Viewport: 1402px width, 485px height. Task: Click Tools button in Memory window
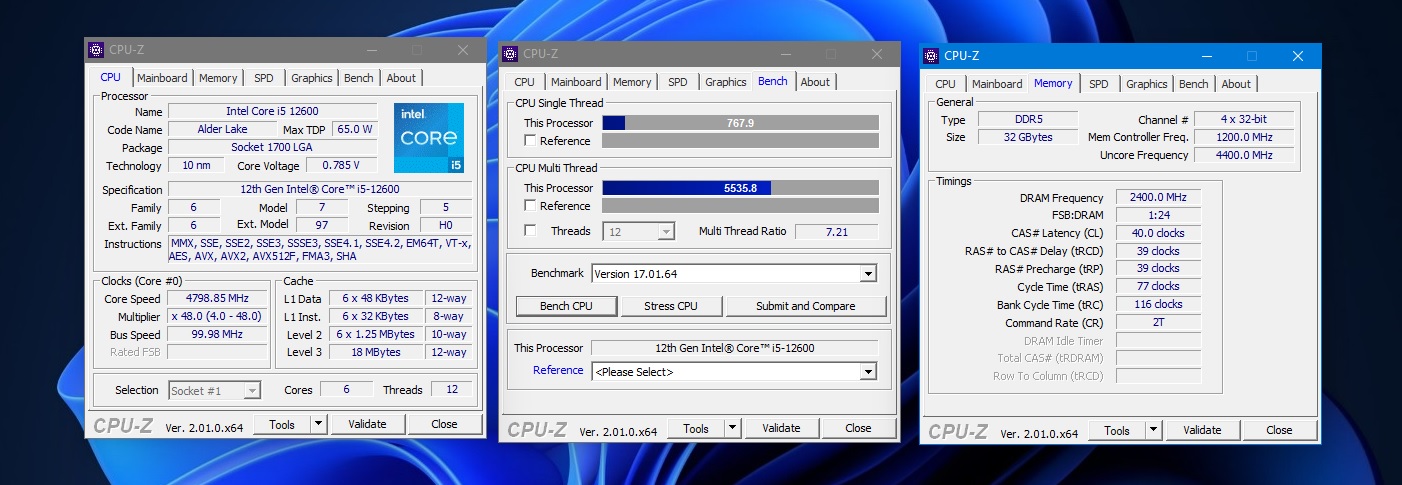[x=1117, y=430]
